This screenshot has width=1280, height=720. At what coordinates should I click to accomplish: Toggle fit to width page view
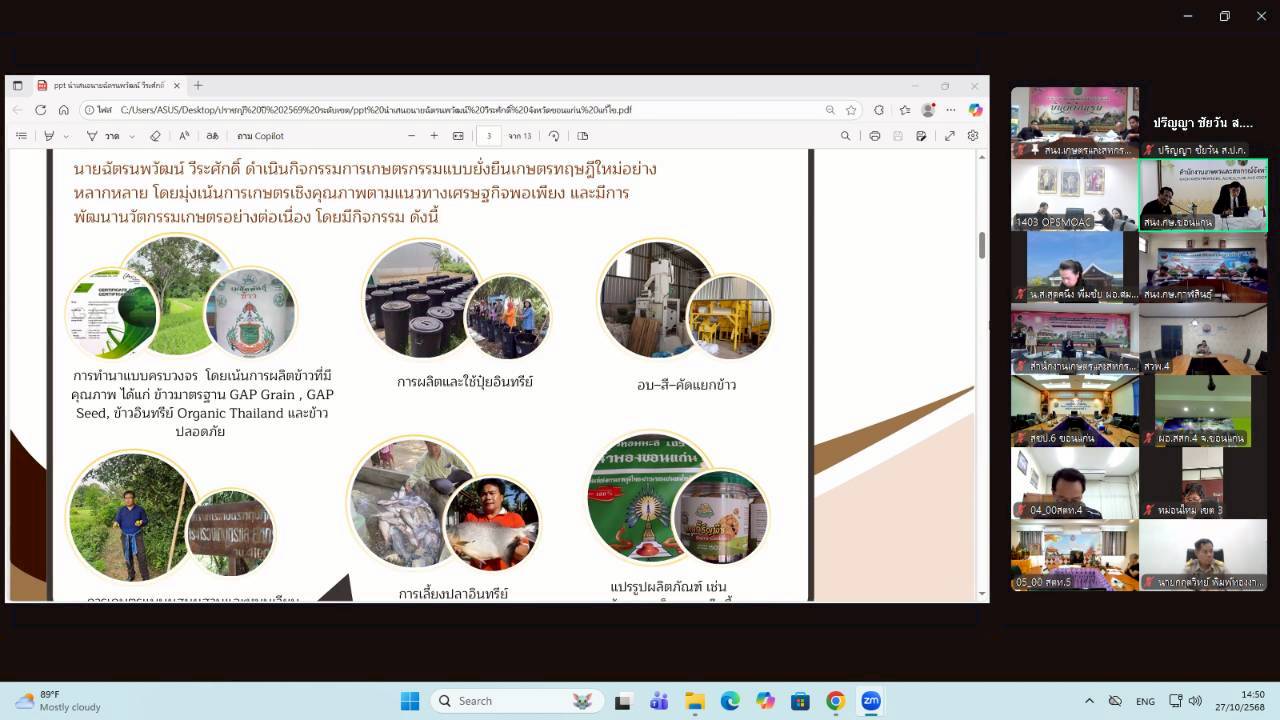(458, 136)
